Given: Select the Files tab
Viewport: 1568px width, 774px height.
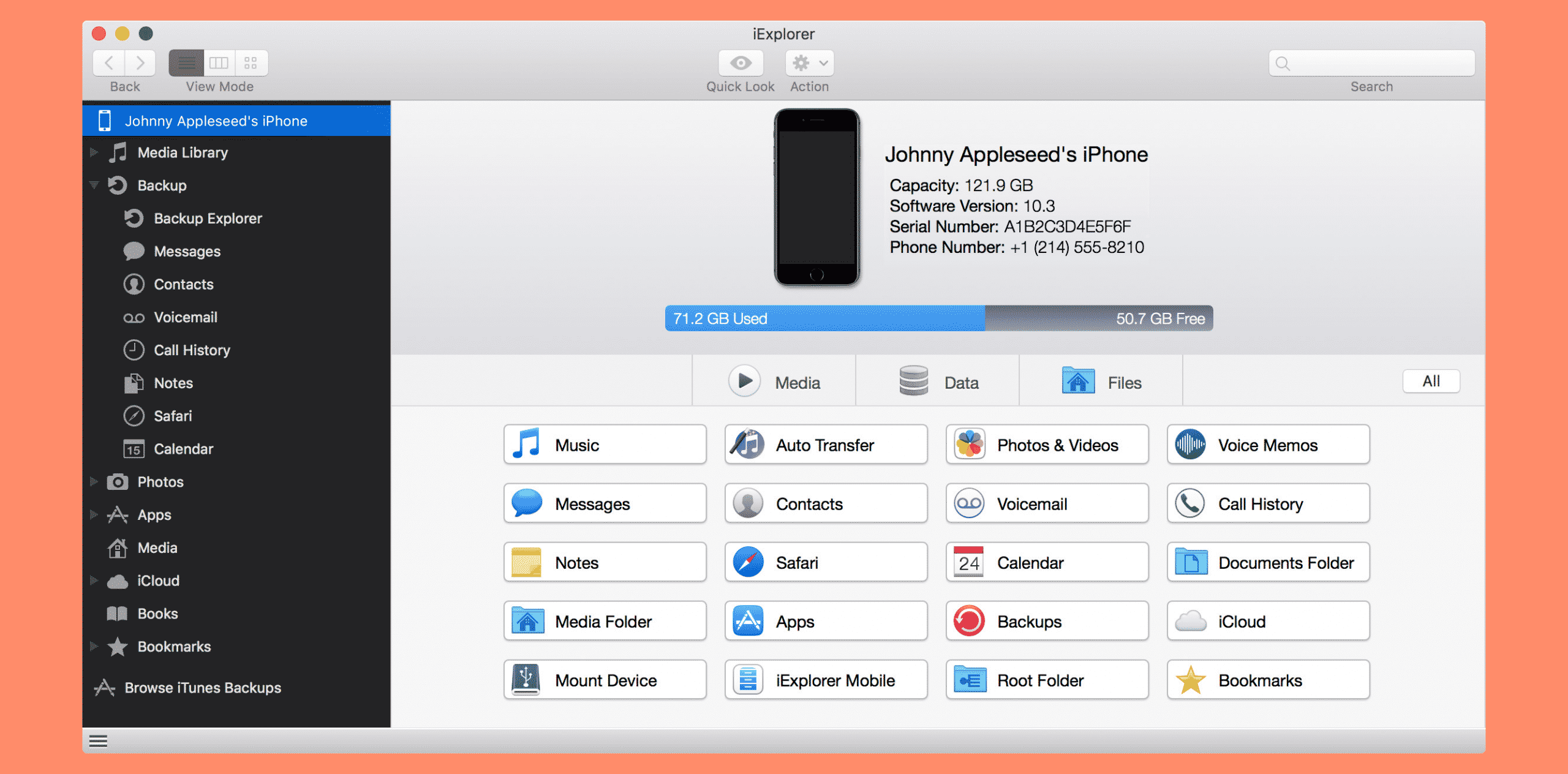Looking at the screenshot, I should [1101, 381].
